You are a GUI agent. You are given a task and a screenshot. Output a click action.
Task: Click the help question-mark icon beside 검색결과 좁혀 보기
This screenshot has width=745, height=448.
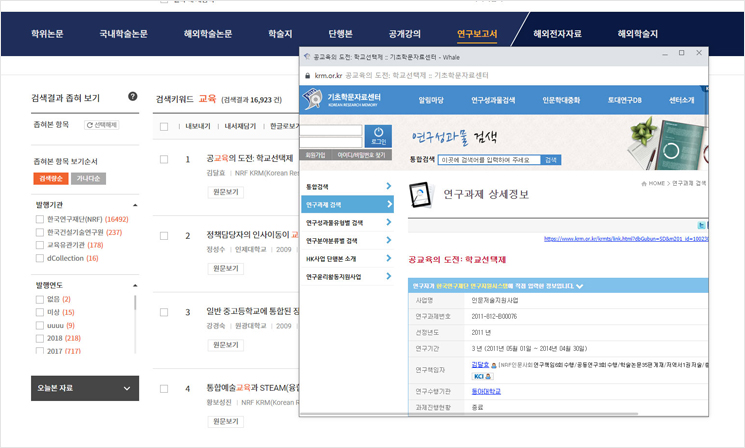tap(133, 96)
